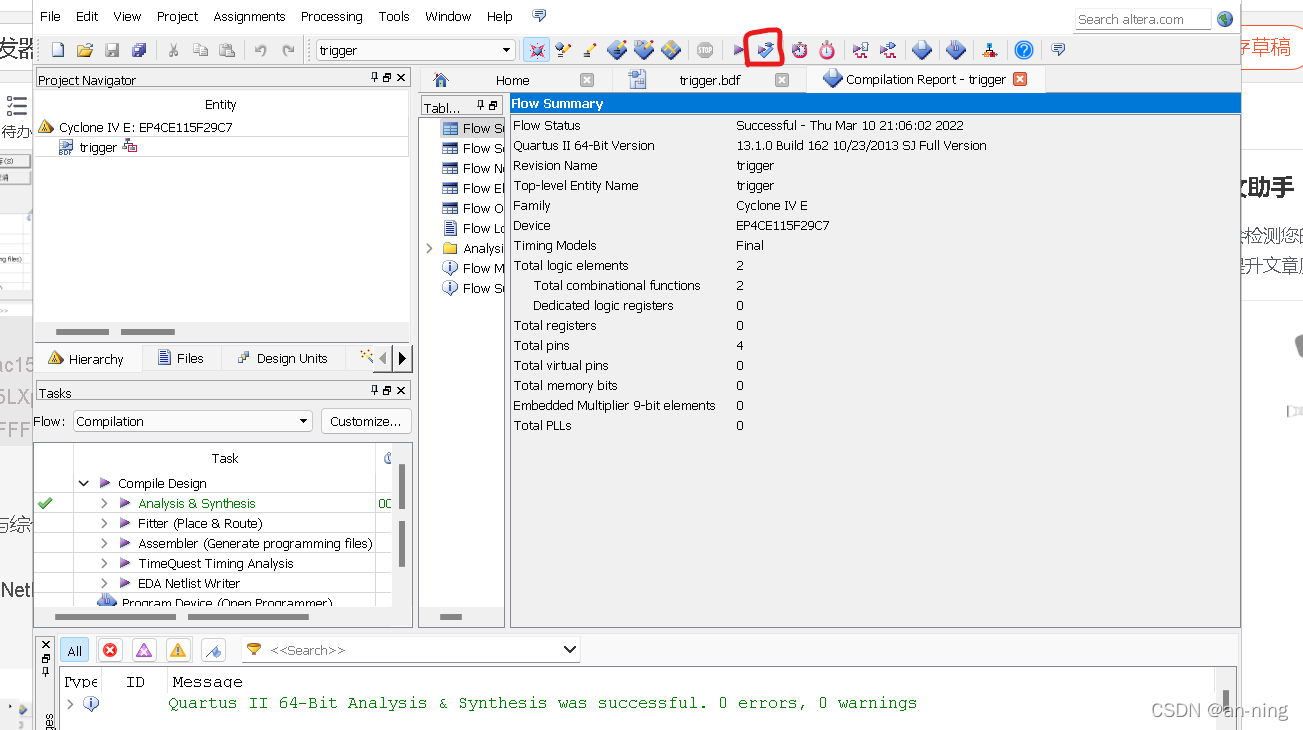Viewport: 1303px width, 730px height.
Task: Pin the Project Navigator panel
Action: pos(375,78)
